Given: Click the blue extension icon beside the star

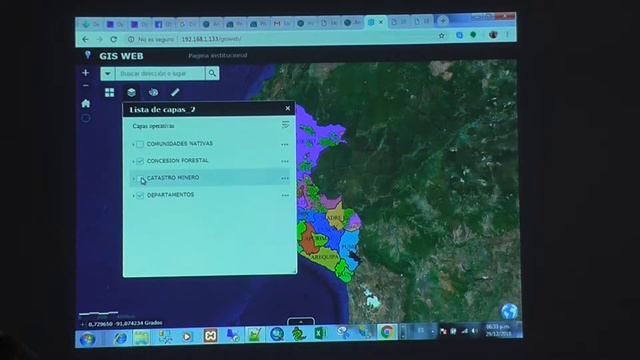Looking at the screenshot, I should click(459, 36).
